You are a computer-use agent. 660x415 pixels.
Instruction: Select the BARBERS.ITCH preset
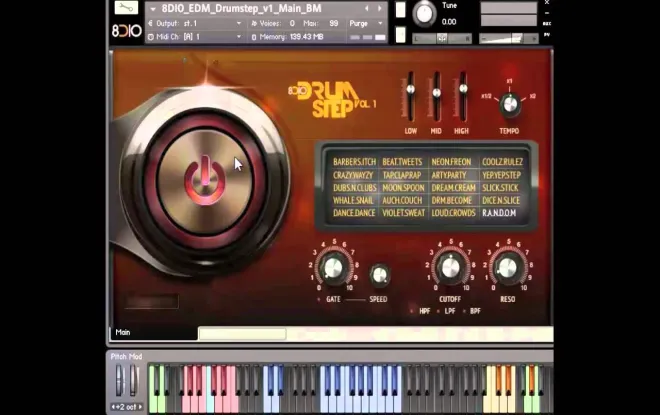354,162
